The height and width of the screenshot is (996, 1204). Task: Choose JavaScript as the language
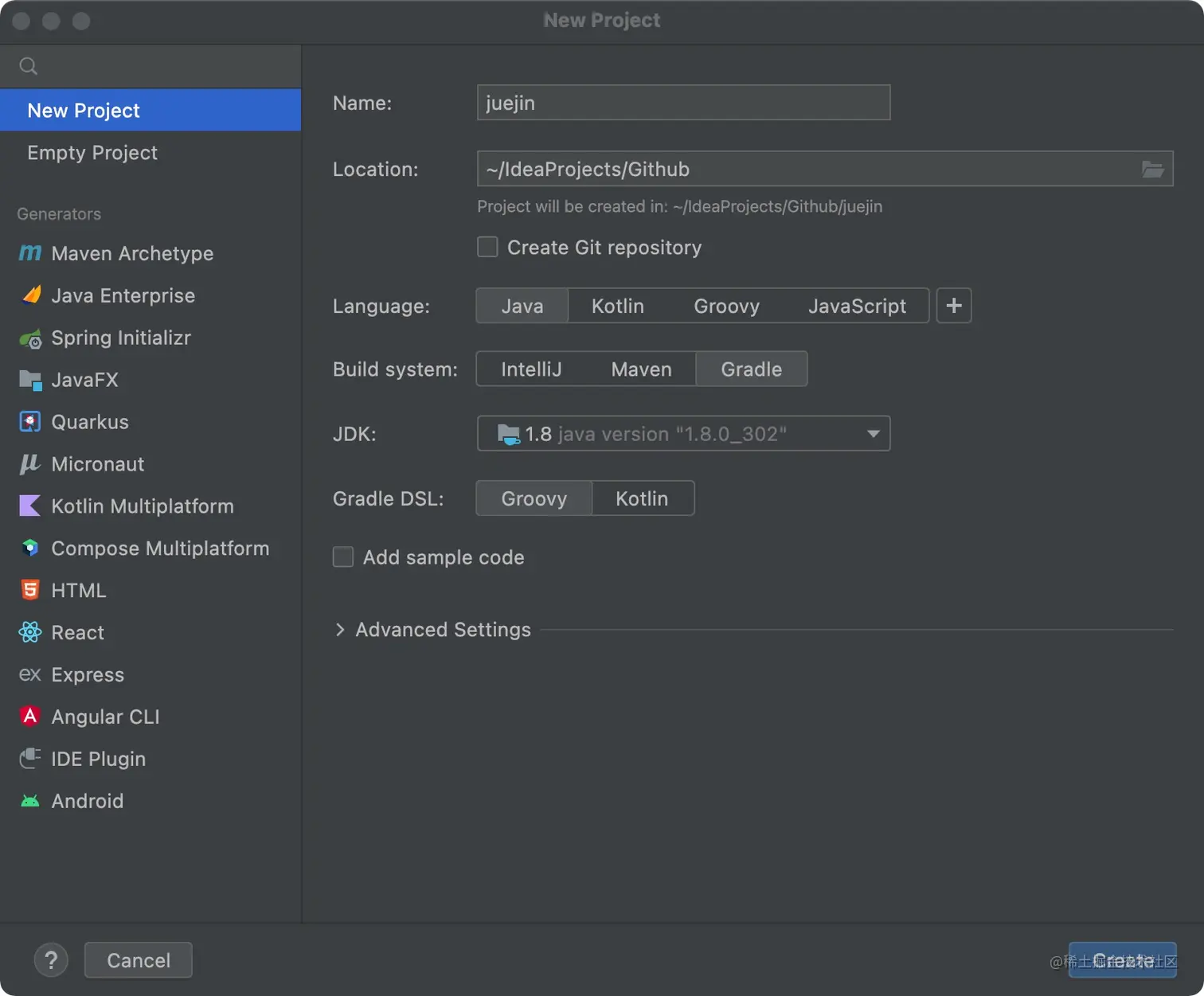pyautogui.click(x=857, y=306)
